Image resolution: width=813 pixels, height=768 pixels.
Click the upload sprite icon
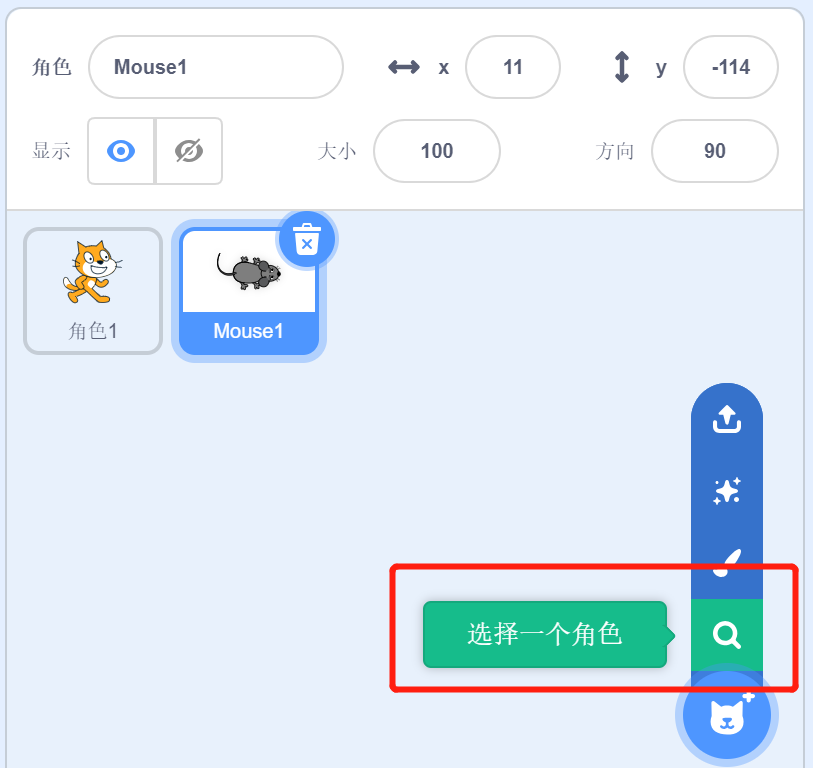tap(726, 419)
